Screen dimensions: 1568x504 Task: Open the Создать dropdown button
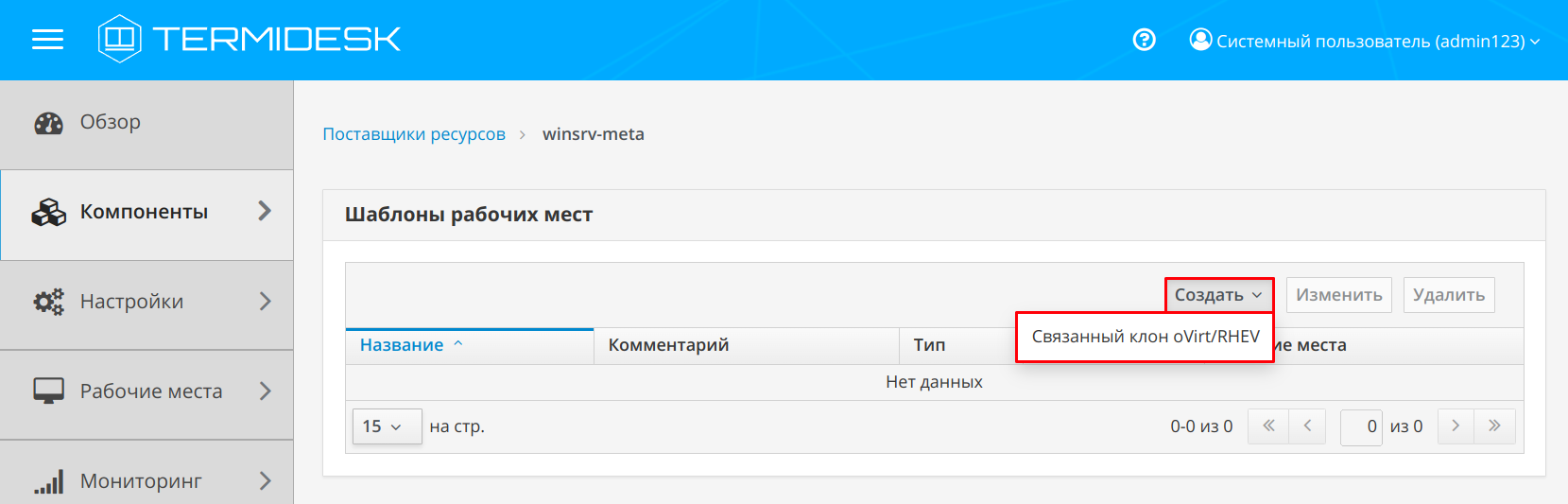tap(1218, 295)
